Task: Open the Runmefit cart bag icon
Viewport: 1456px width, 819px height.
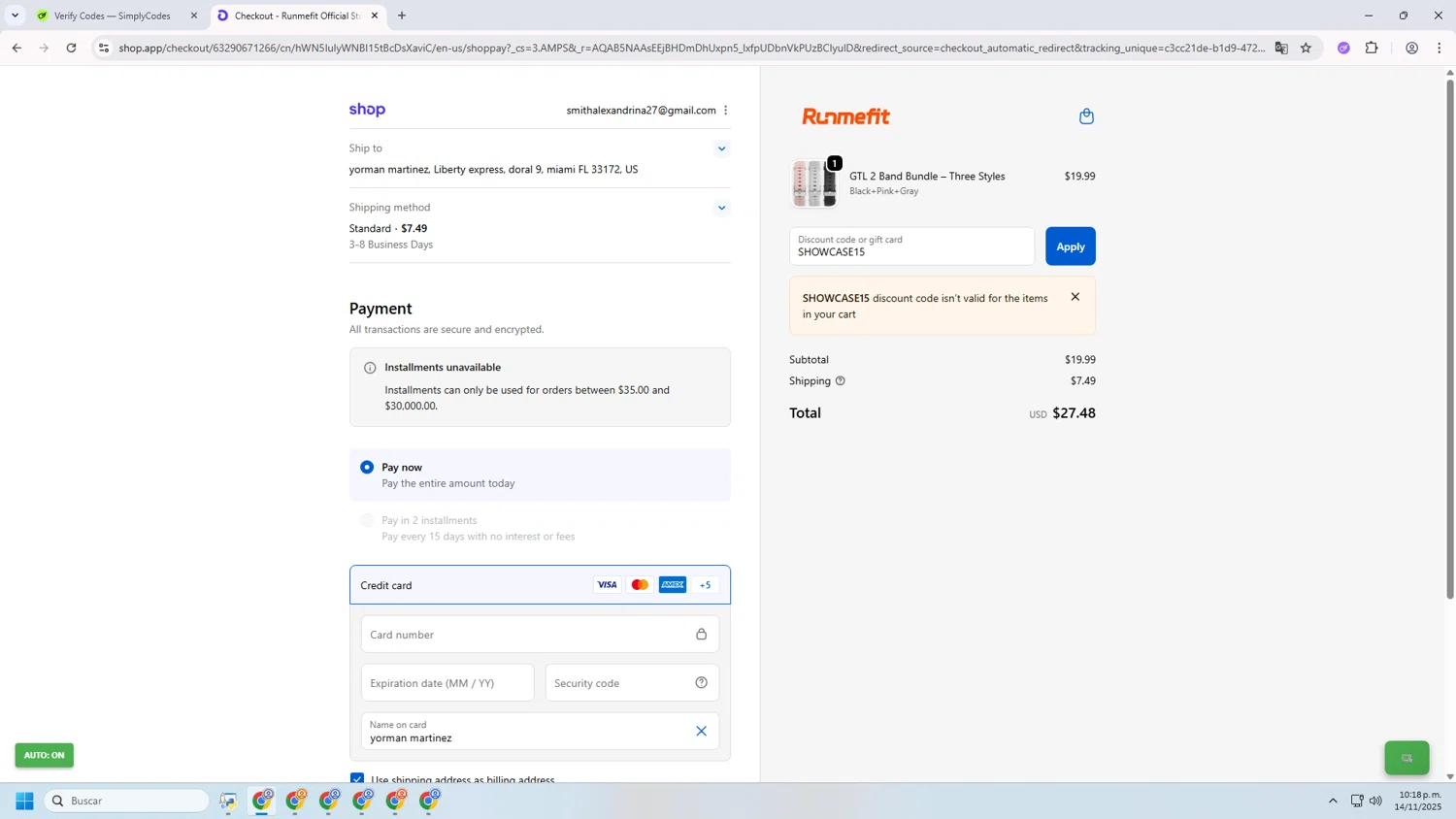Action: click(x=1086, y=116)
